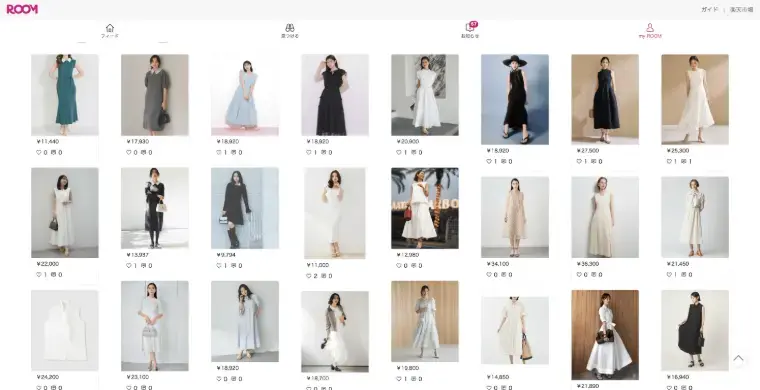Open the ¥34,100 beige lace dress thumbnail
Viewport: 760px width, 390px height.
515,217
